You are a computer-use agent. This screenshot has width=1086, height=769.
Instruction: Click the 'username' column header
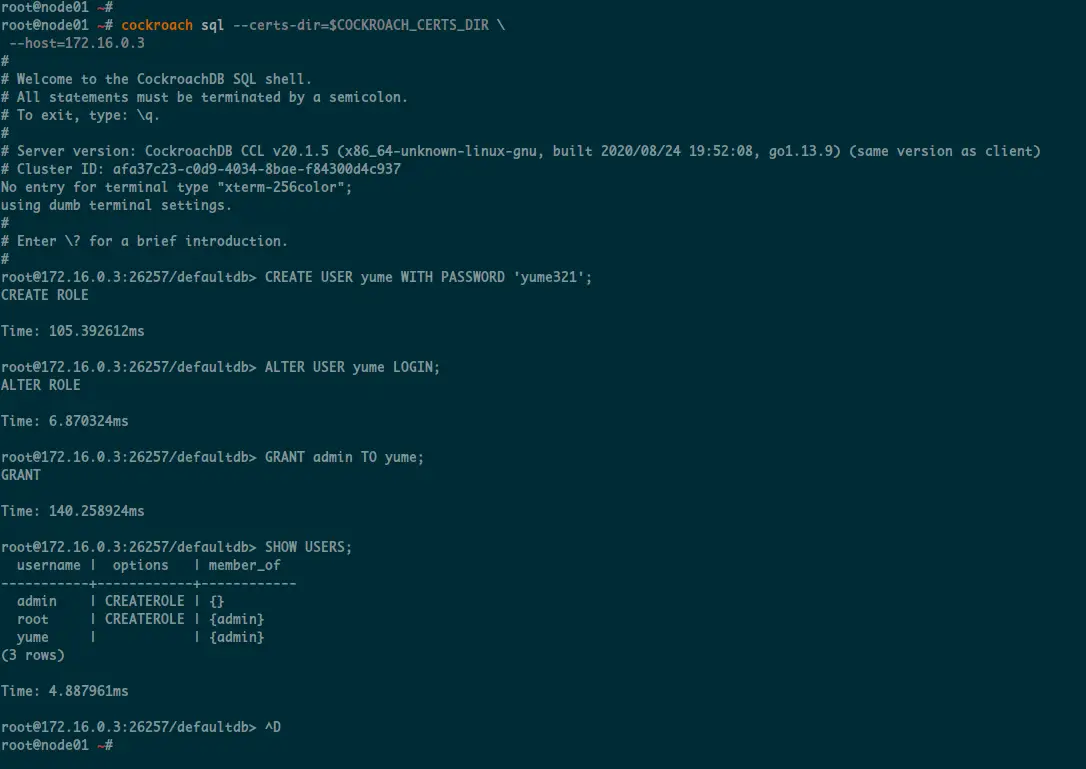pos(48,565)
